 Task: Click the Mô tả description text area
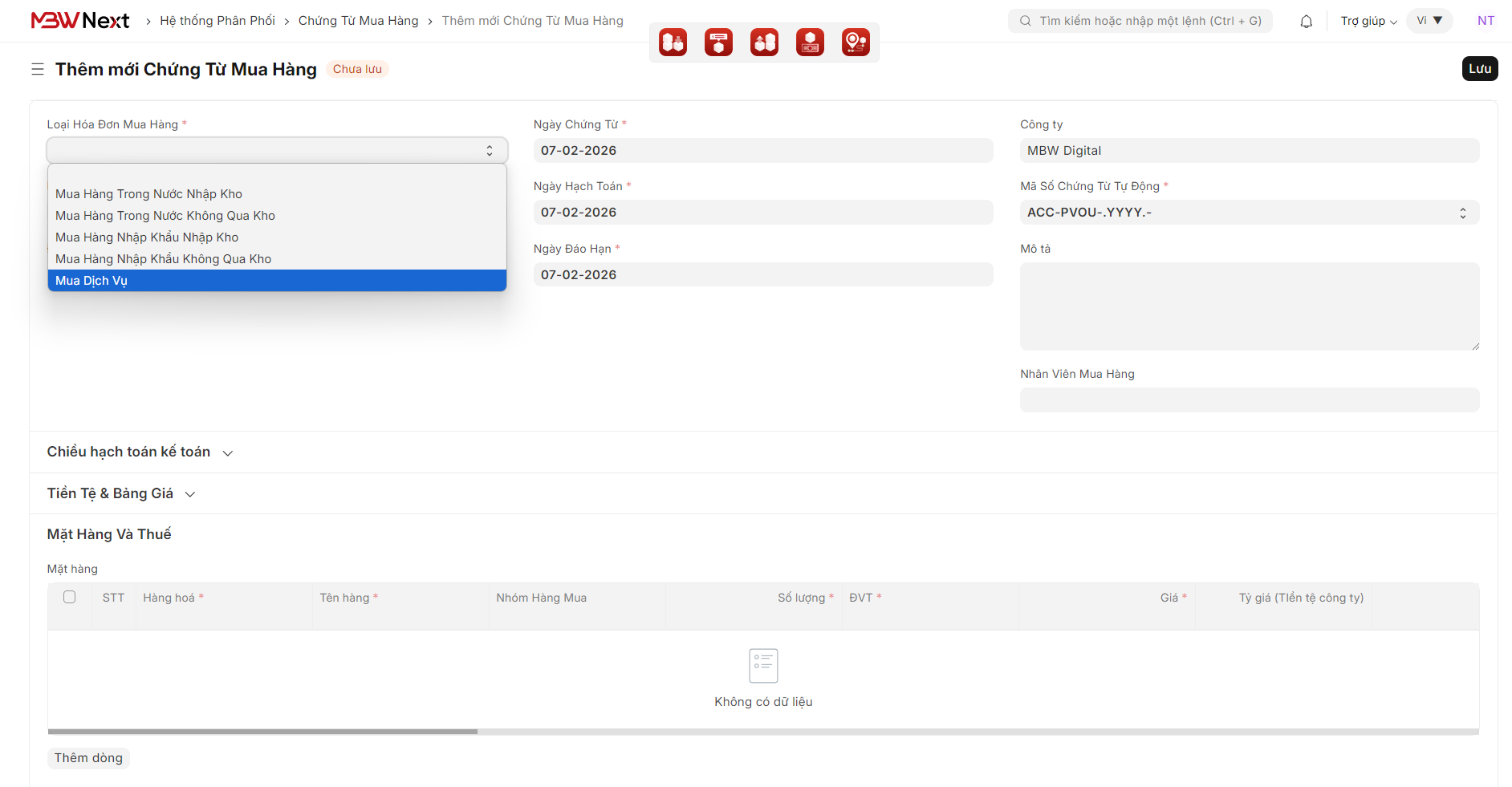[1249, 306]
